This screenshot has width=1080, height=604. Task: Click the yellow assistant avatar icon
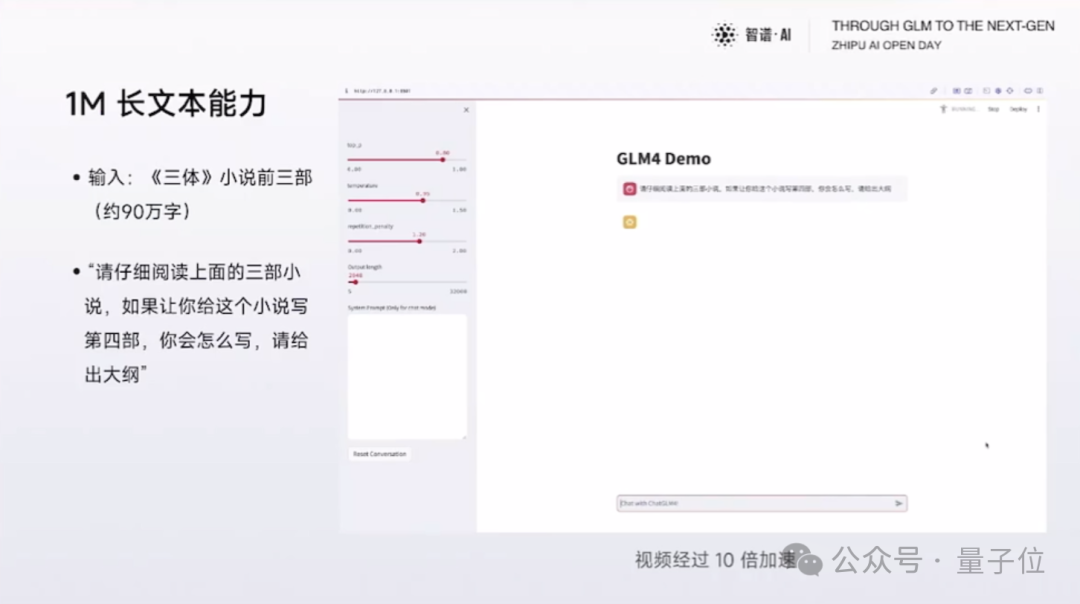[x=630, y=222]
